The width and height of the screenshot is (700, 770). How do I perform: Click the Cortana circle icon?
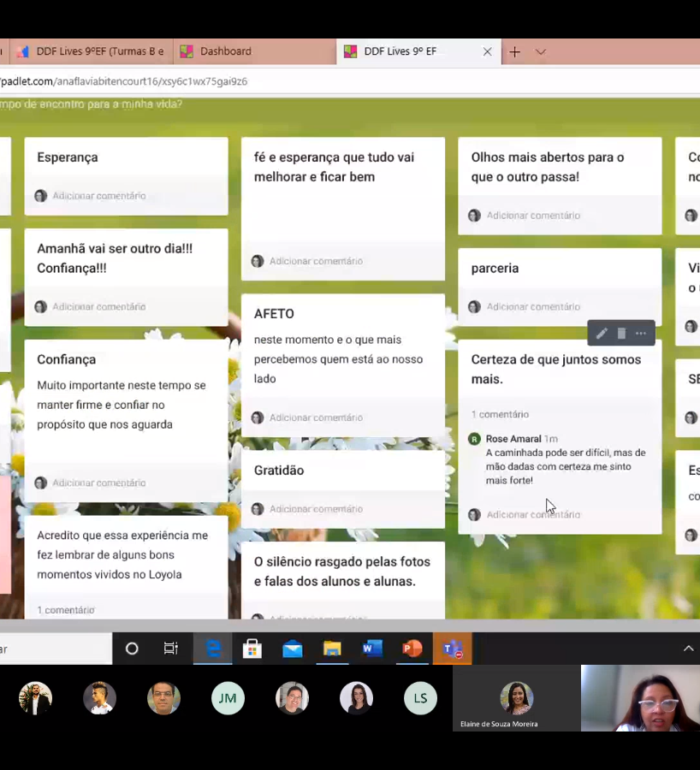(x=131, y=649)
